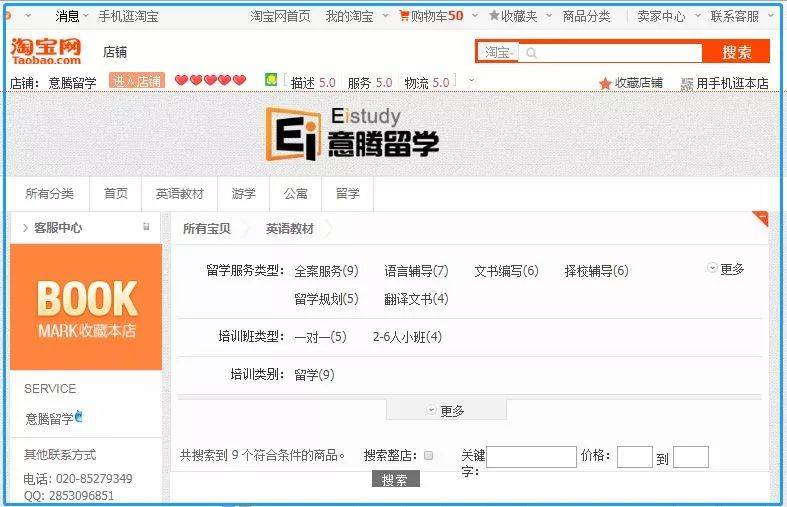Open the shopping cart (购物车)
The height and width of the screenshot is (507, 787).
coord(431,16)
